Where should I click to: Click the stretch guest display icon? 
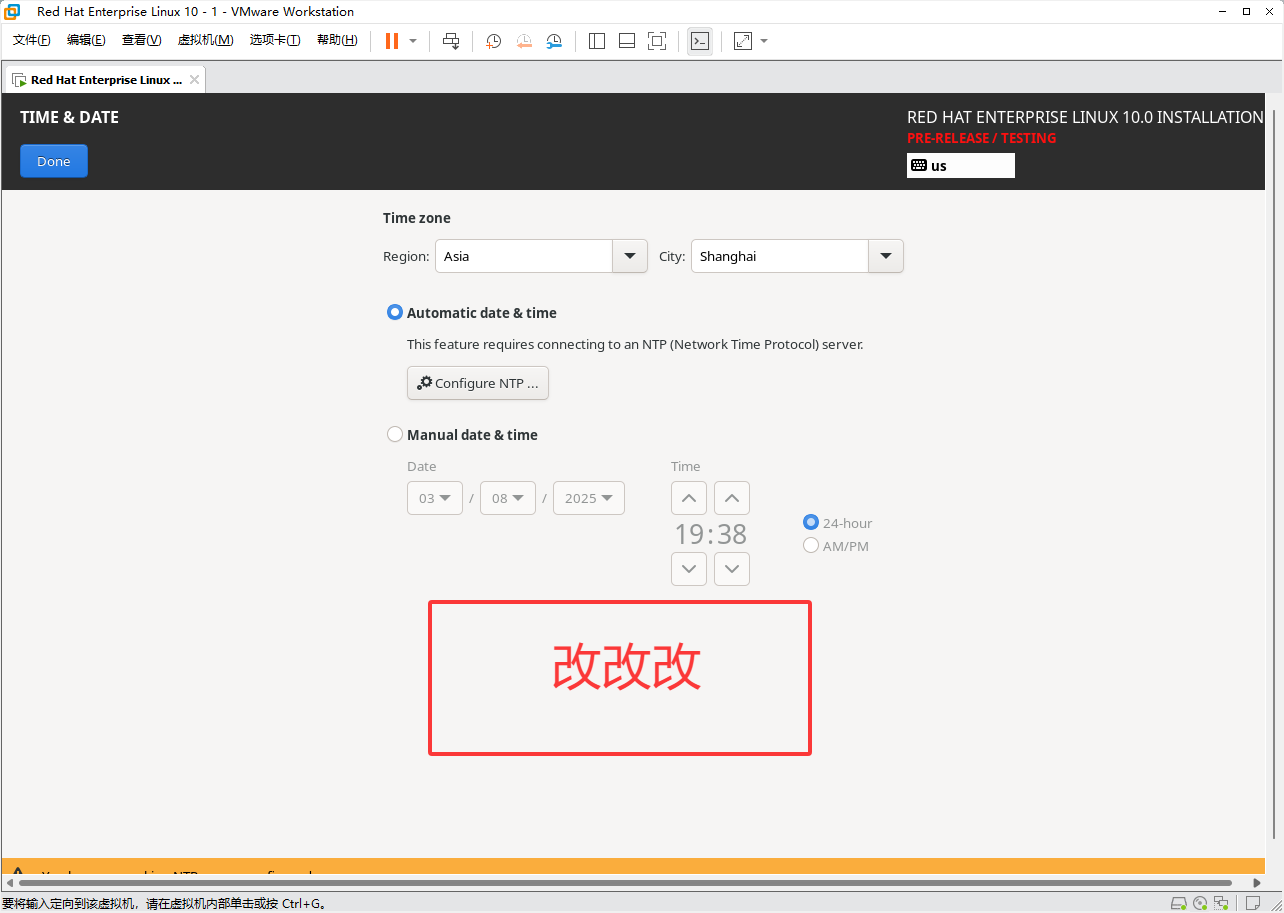coord(743,41)
